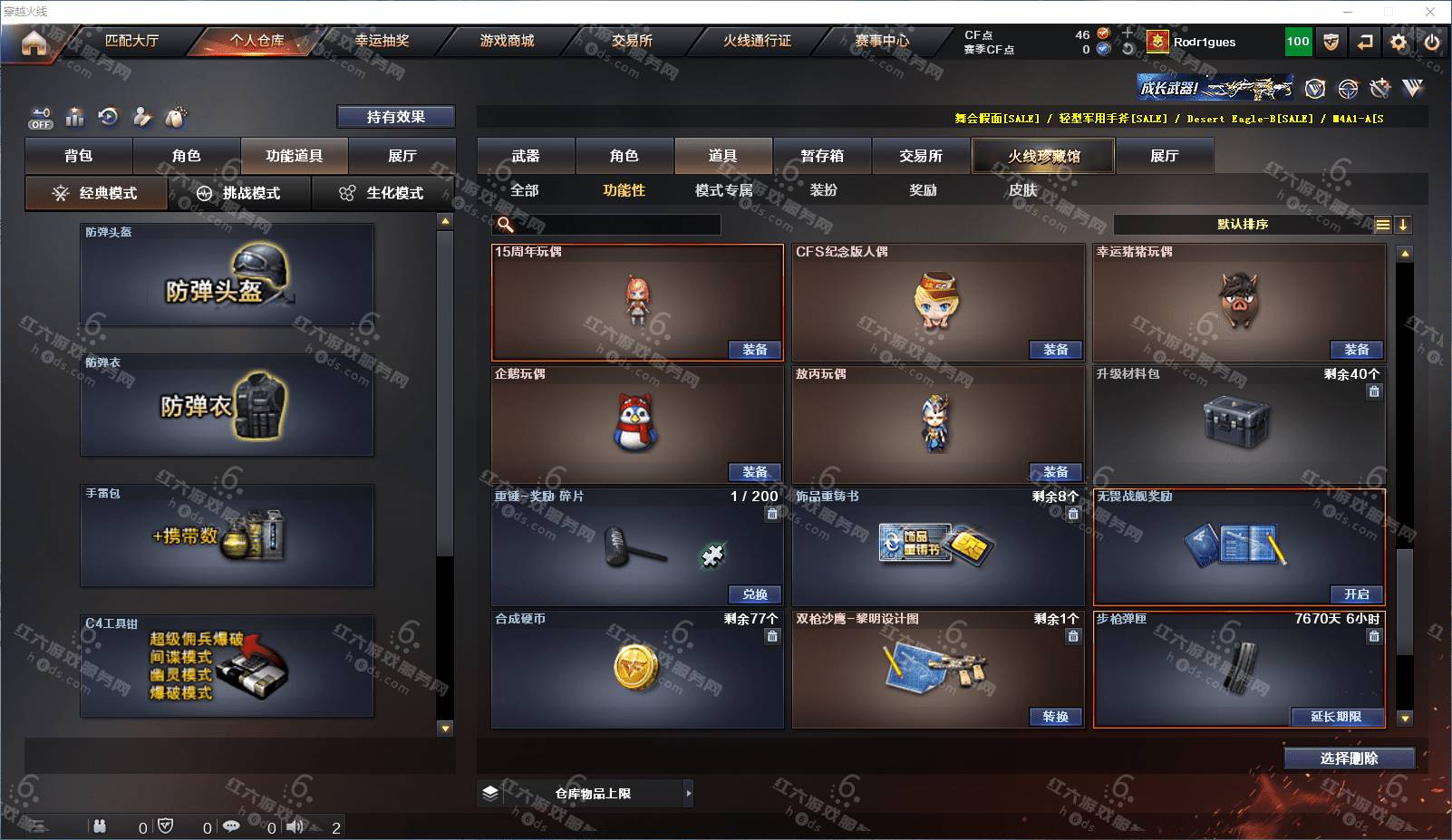
Task: Toggle the key lock OFF switch
Action: tap(40, 118)
